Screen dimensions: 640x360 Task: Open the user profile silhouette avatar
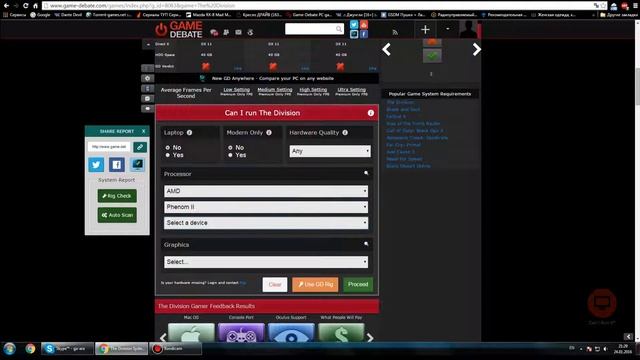click(468, 29)
